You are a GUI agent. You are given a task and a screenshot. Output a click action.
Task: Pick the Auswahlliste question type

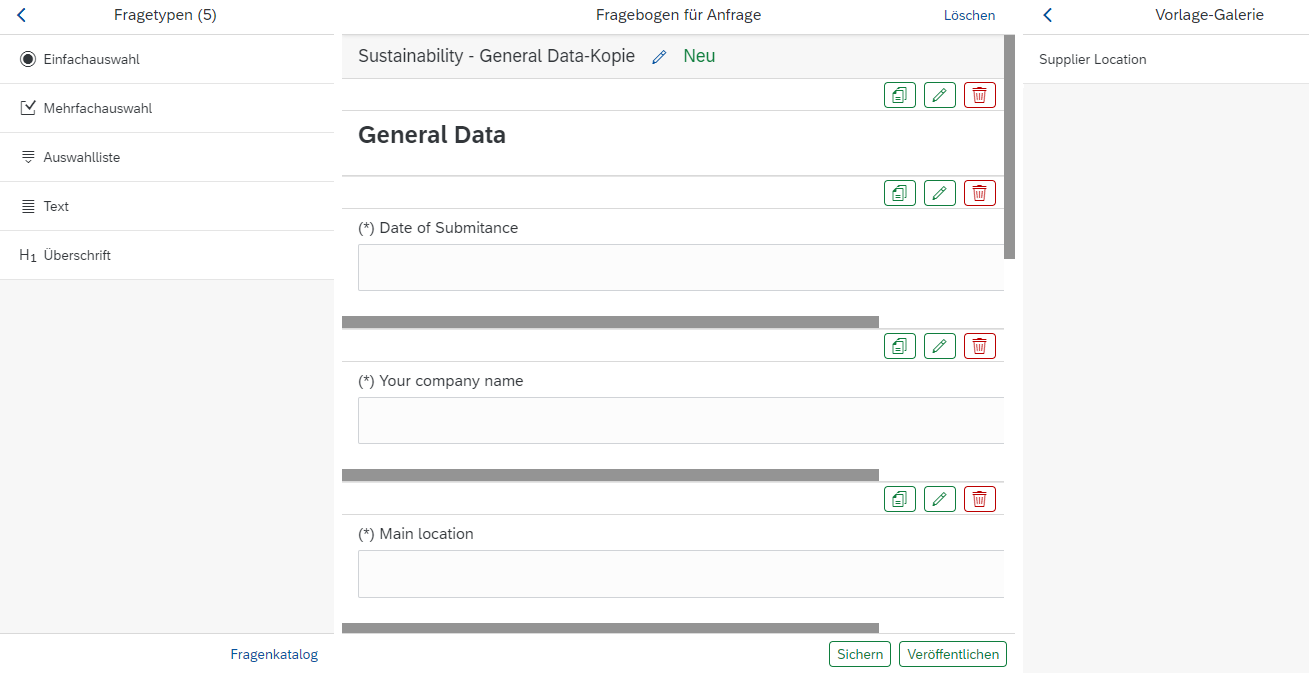(82, 157)
